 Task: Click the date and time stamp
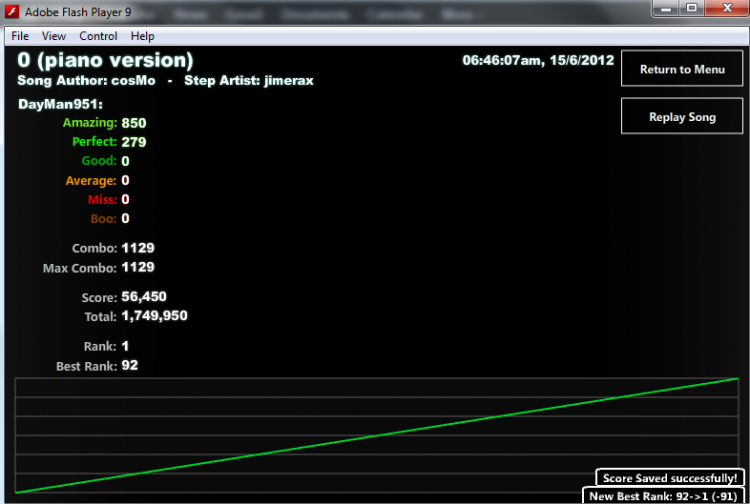538,60
